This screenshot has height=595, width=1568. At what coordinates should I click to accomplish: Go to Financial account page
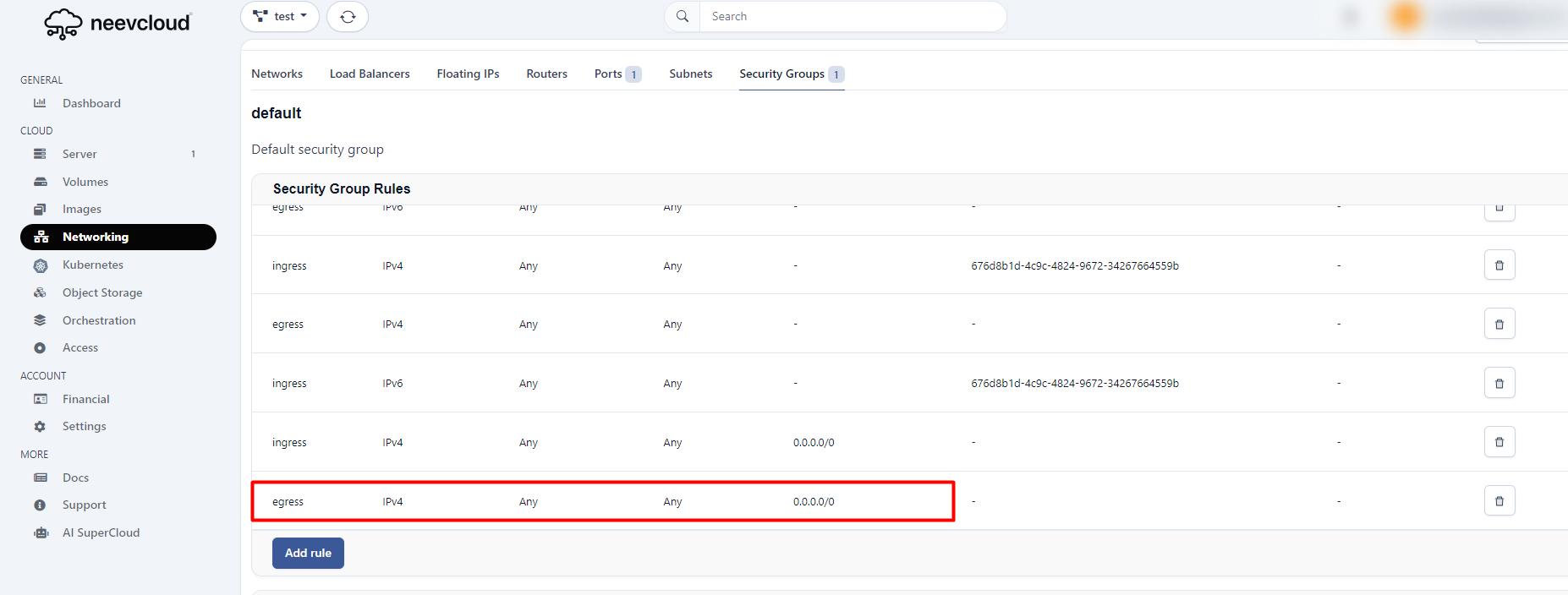click(86, 399)
